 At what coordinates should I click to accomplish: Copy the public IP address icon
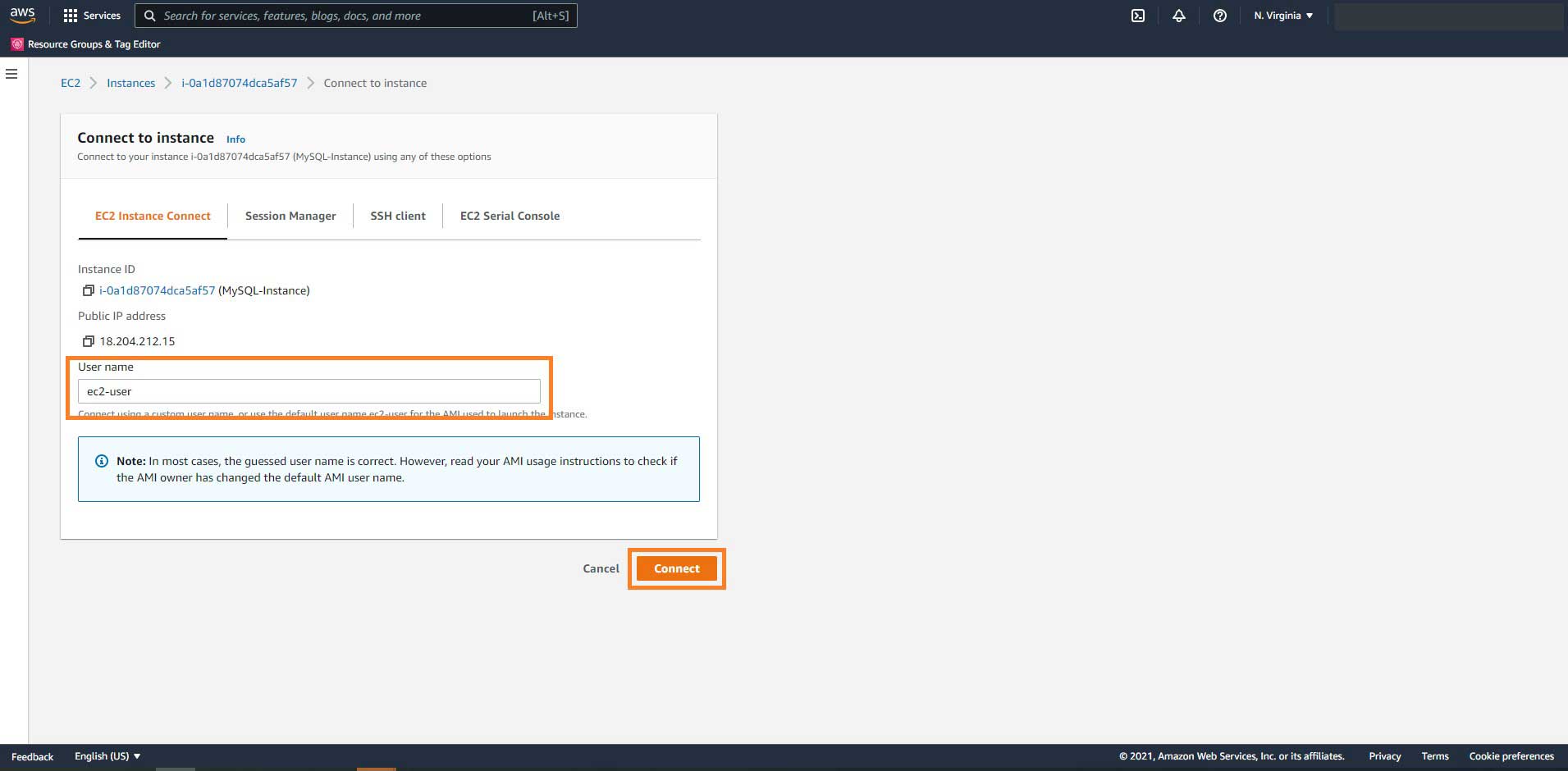(x=89, y=341)
